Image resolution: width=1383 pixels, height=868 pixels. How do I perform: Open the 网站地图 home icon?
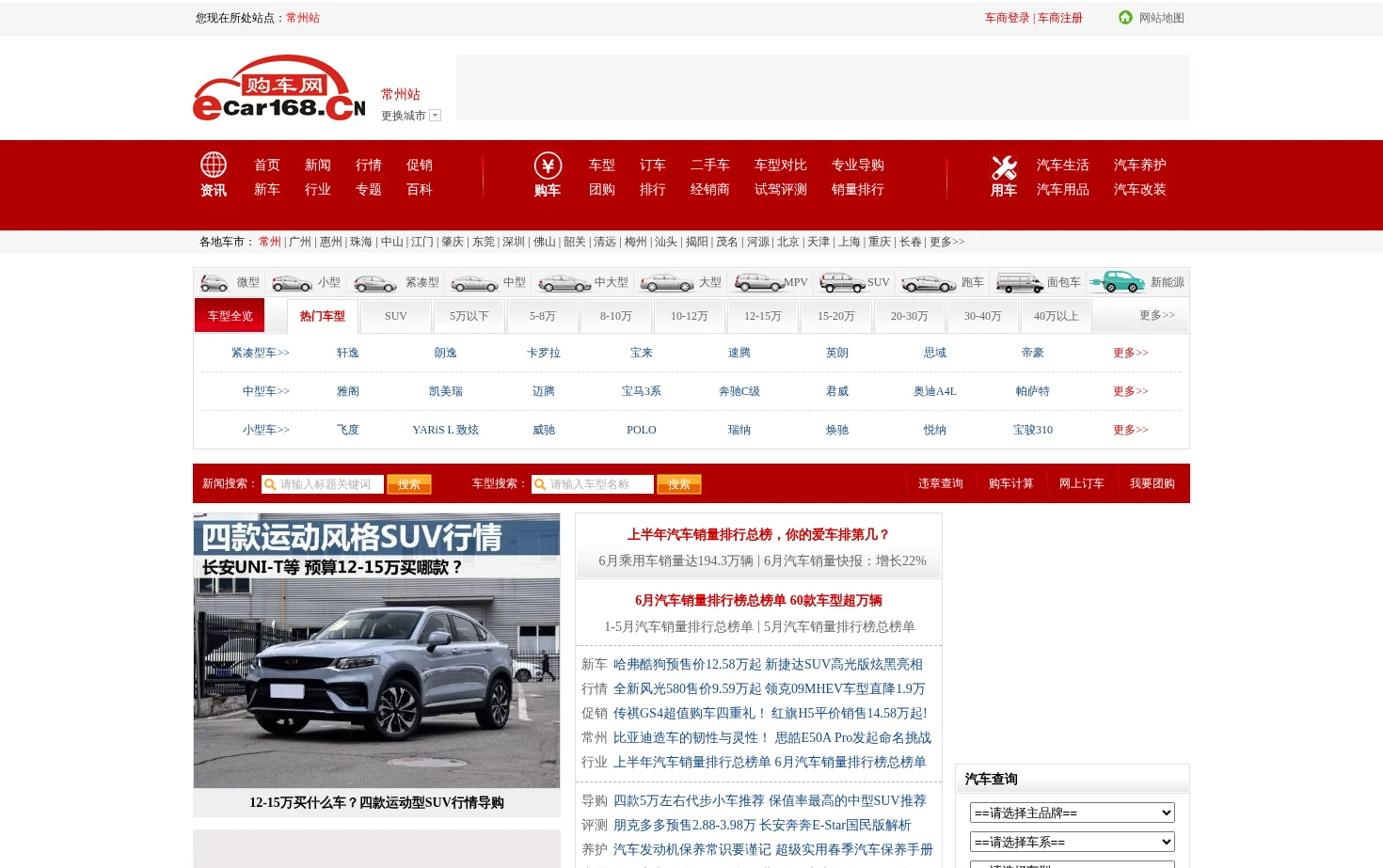1125,18
